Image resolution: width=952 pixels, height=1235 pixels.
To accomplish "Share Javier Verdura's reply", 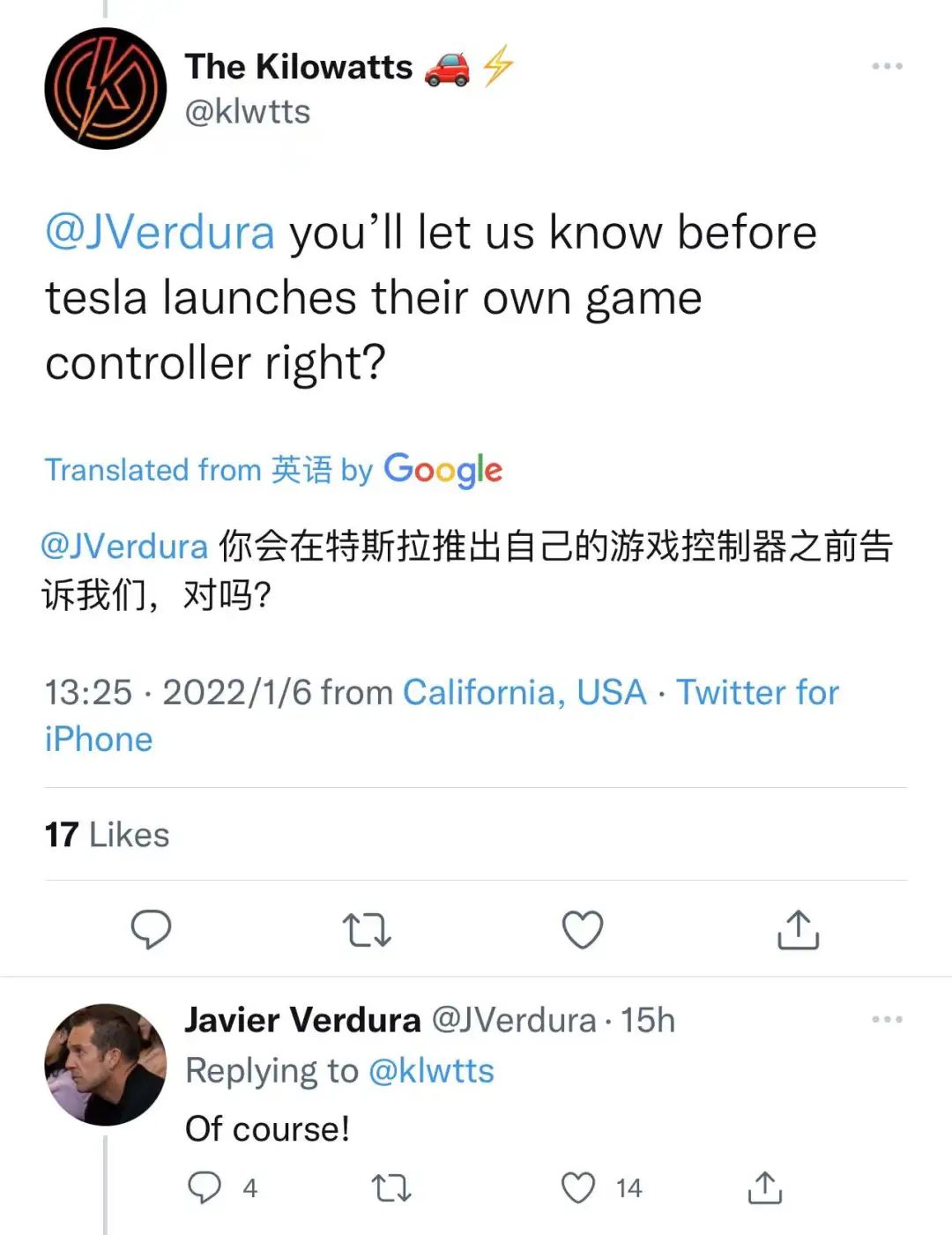I will pyautogui.click(x=764, y=1187).
